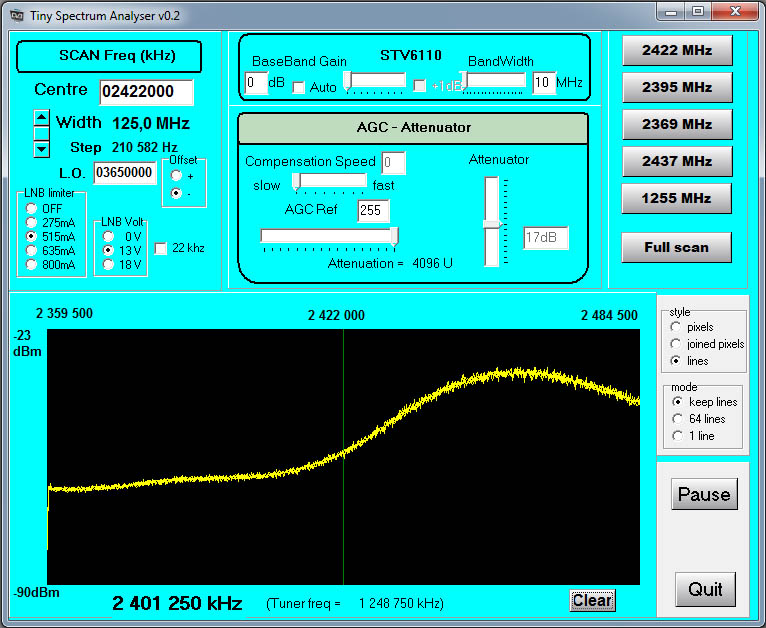Click the vertical Attenuator slider

(x=491, y=224)
